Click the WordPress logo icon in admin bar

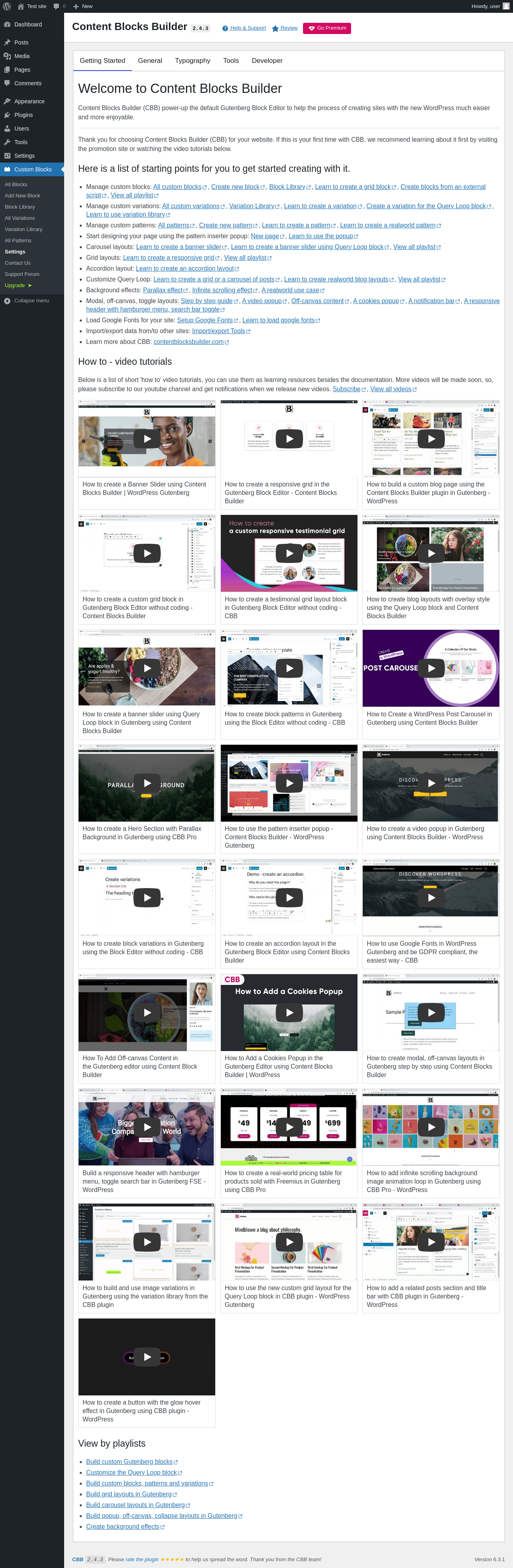7,6
